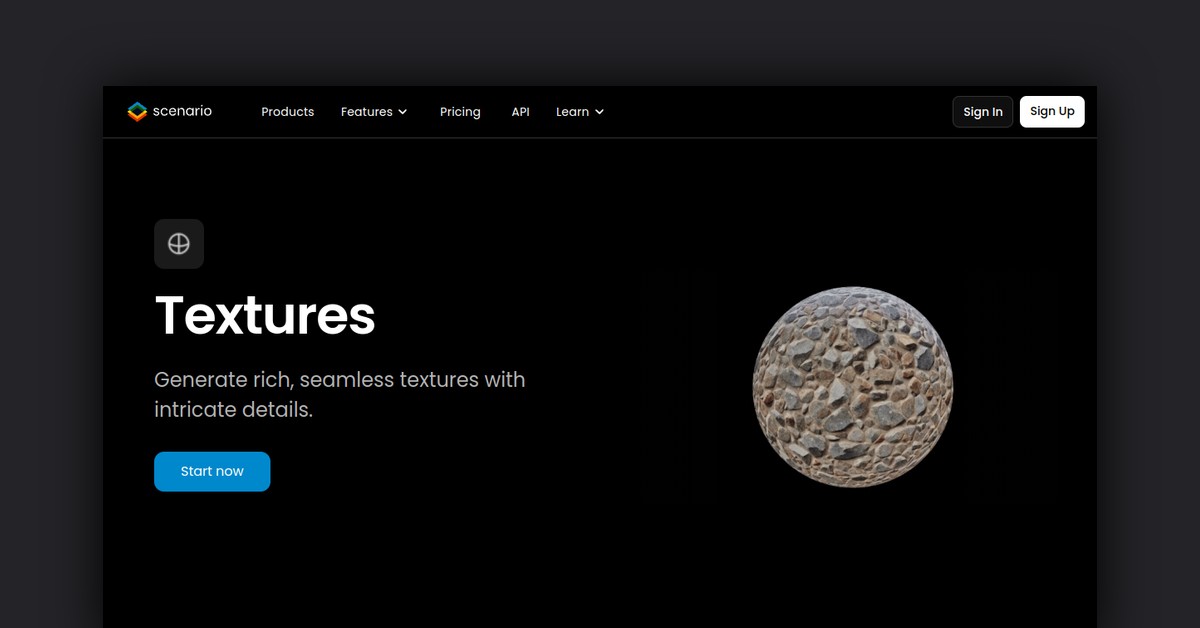The width and height of the screenshot is (1200, 628).
Task: Open the Products menu item
Action: 287,111
